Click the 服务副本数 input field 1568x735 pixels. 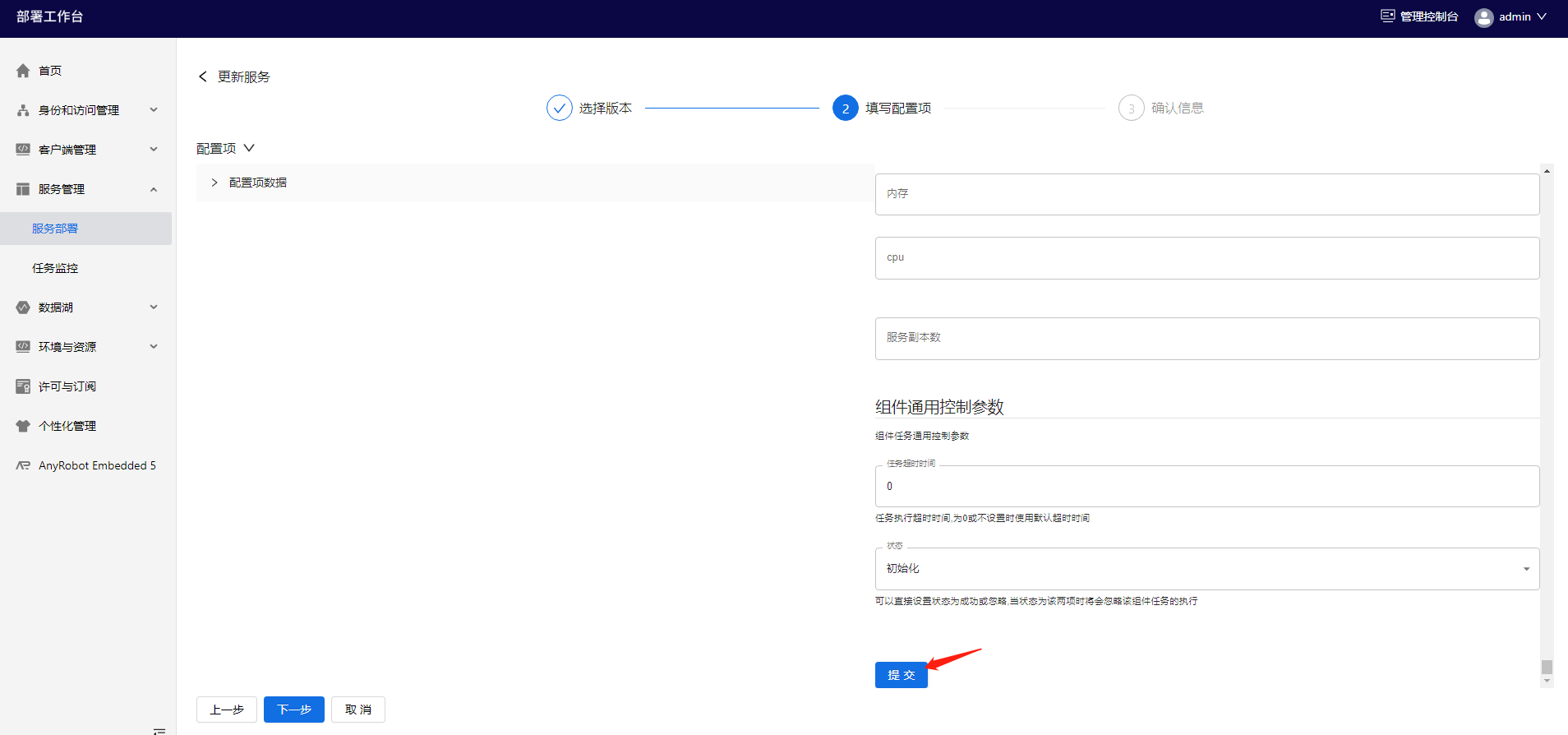coord(1207,339)
